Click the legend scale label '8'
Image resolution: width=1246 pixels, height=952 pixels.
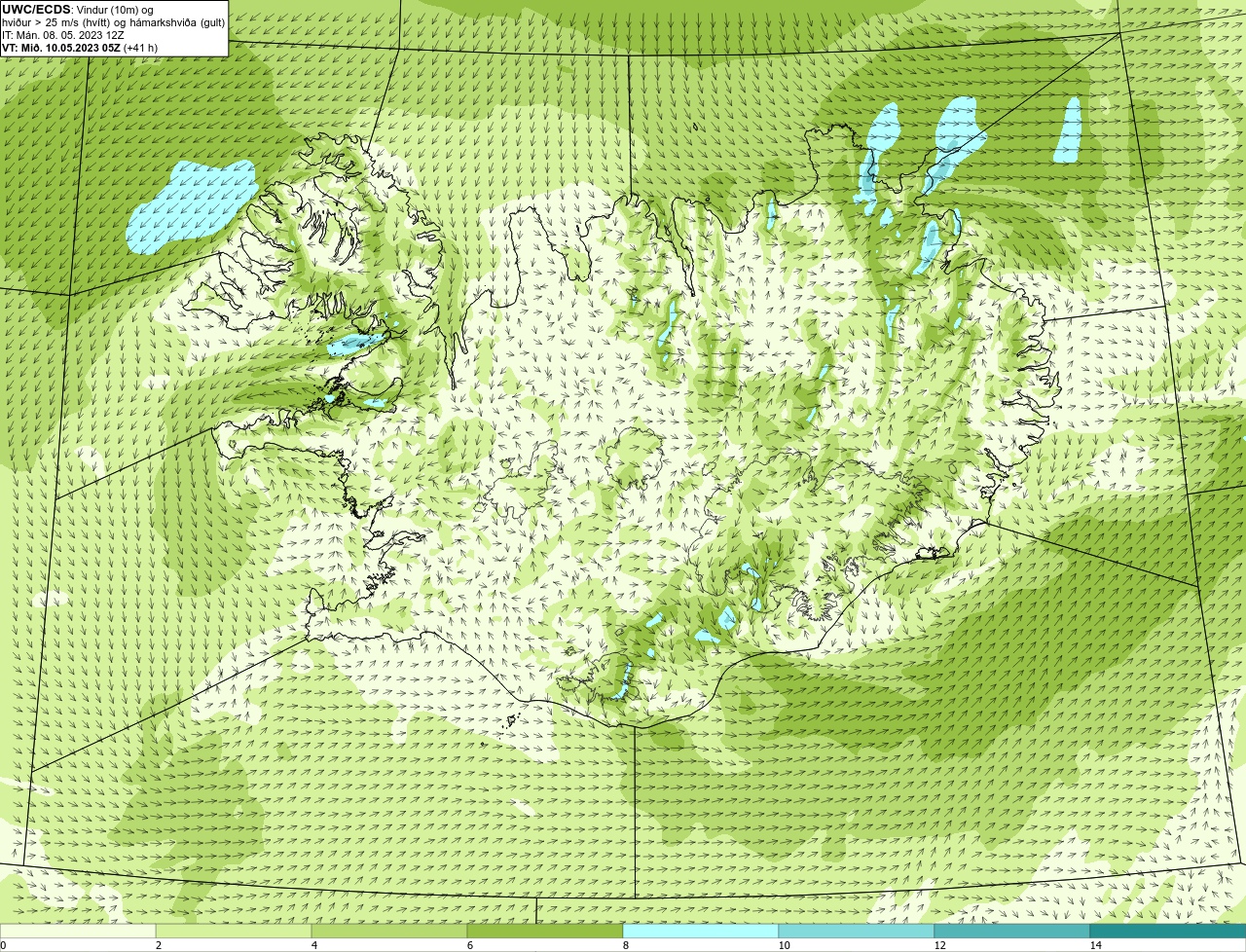click(625, 944)
